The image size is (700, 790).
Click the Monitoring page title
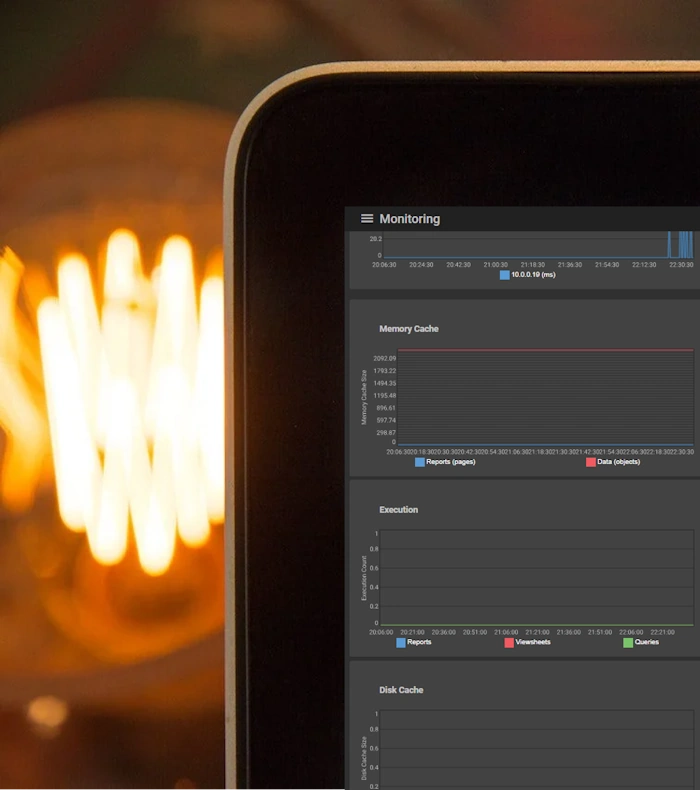[409, 219]
